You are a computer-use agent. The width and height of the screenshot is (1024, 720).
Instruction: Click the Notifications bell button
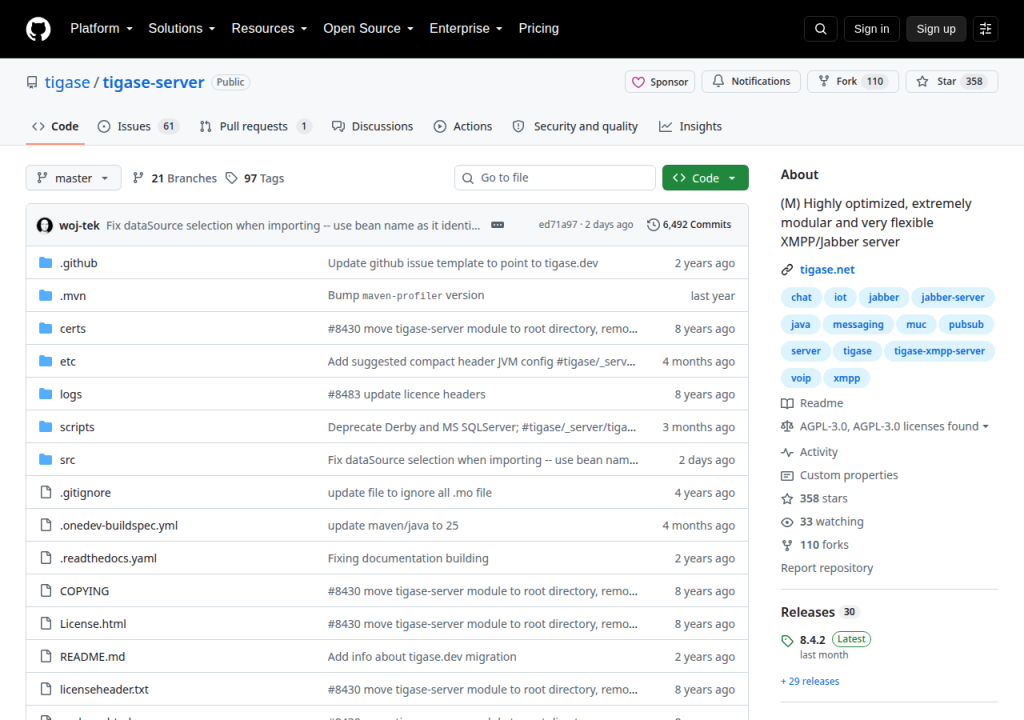[x=751, y=82]
